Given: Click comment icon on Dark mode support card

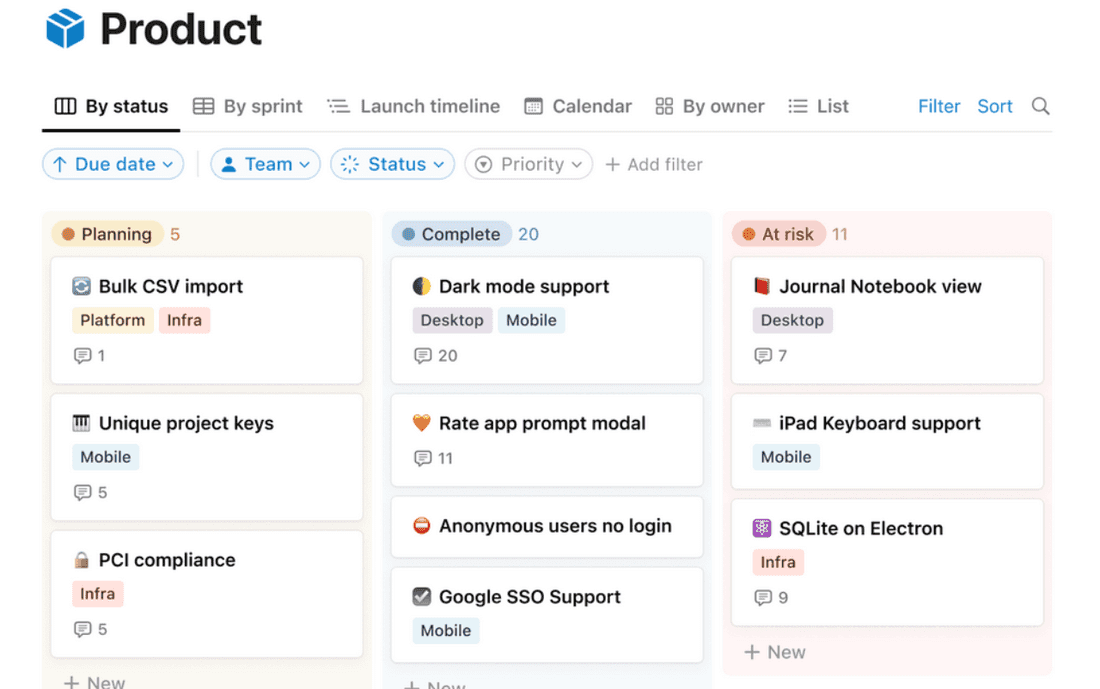Looking at the screenshot, I should click(423, 356).
